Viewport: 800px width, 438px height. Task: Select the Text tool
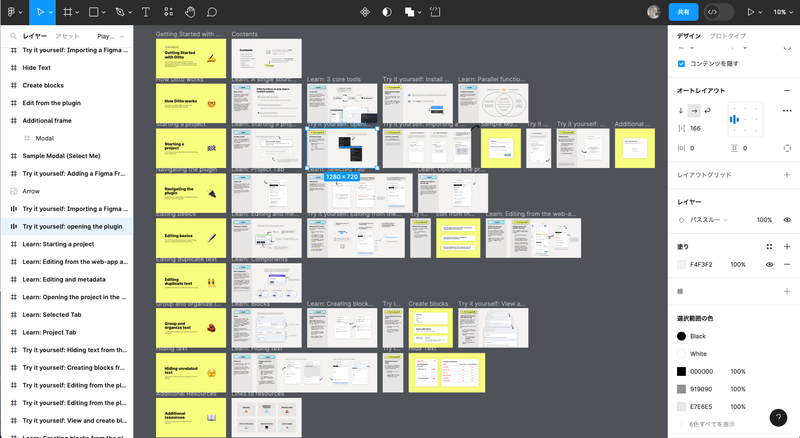pos(146,12)
